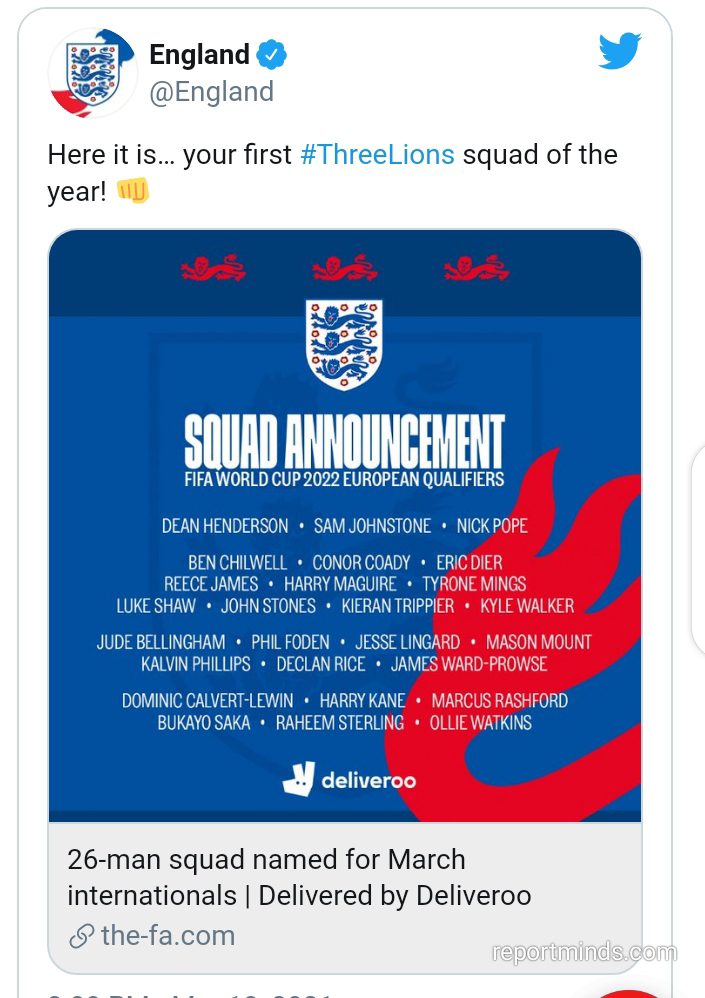This screenshot has height=998, width=705.
Task: Click the Deliveroo logo in the image
Action: click(349, 779)
